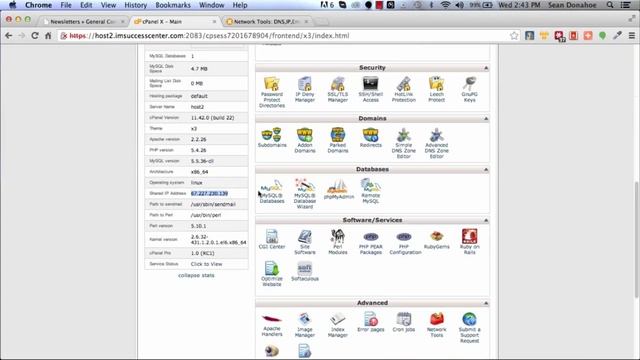Viewport: 640px width, 360px height.
Task: Launch Softaculous installer
Action: (305, 271)
